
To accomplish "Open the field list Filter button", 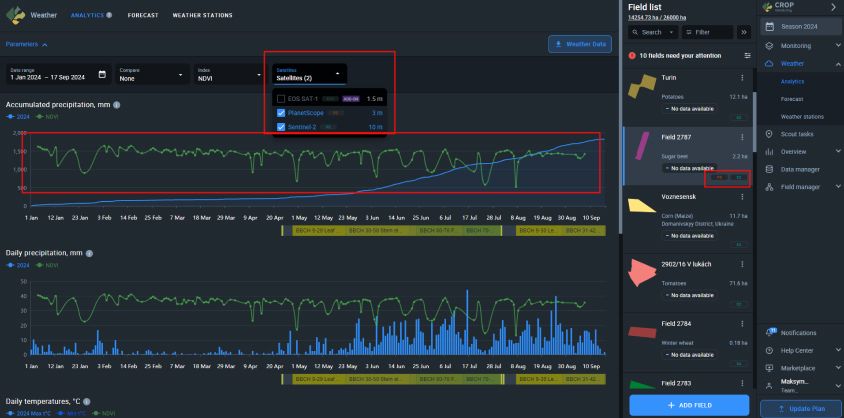I will click(707, 32).
